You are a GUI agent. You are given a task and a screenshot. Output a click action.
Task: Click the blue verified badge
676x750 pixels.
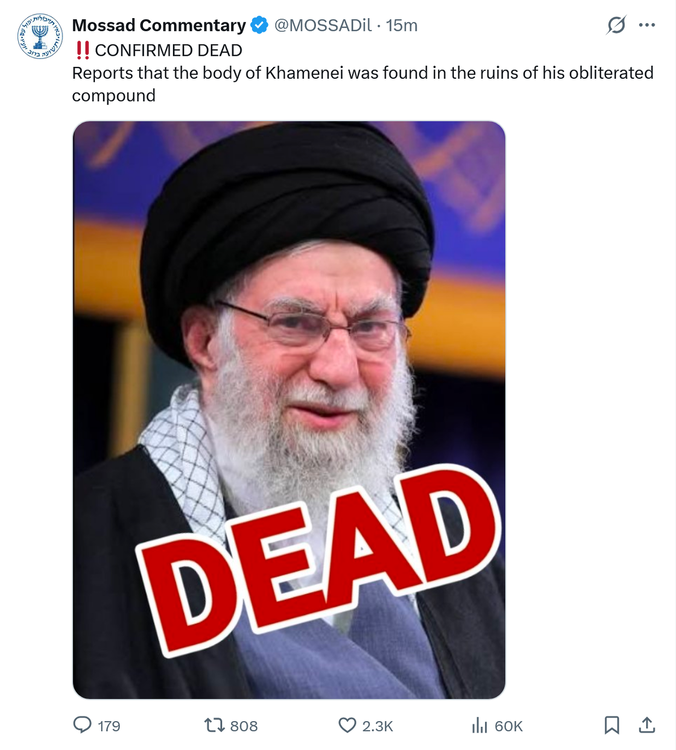(260, 25)
